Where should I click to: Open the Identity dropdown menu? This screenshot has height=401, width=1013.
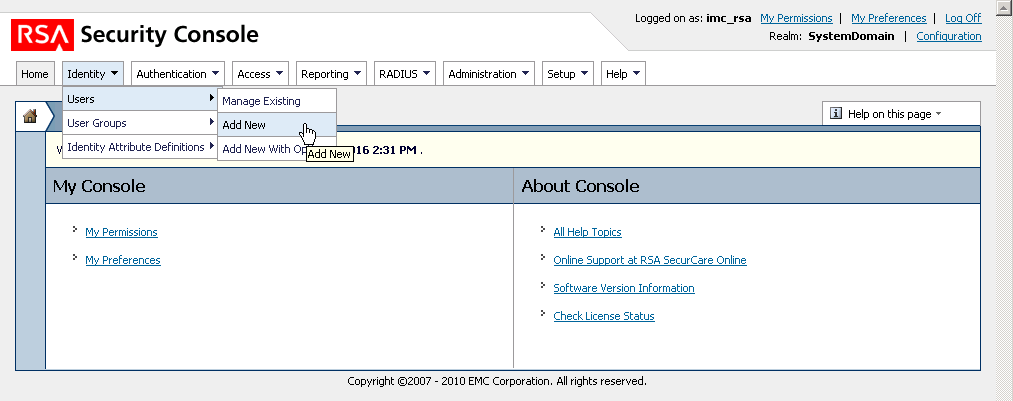point(92,74)
